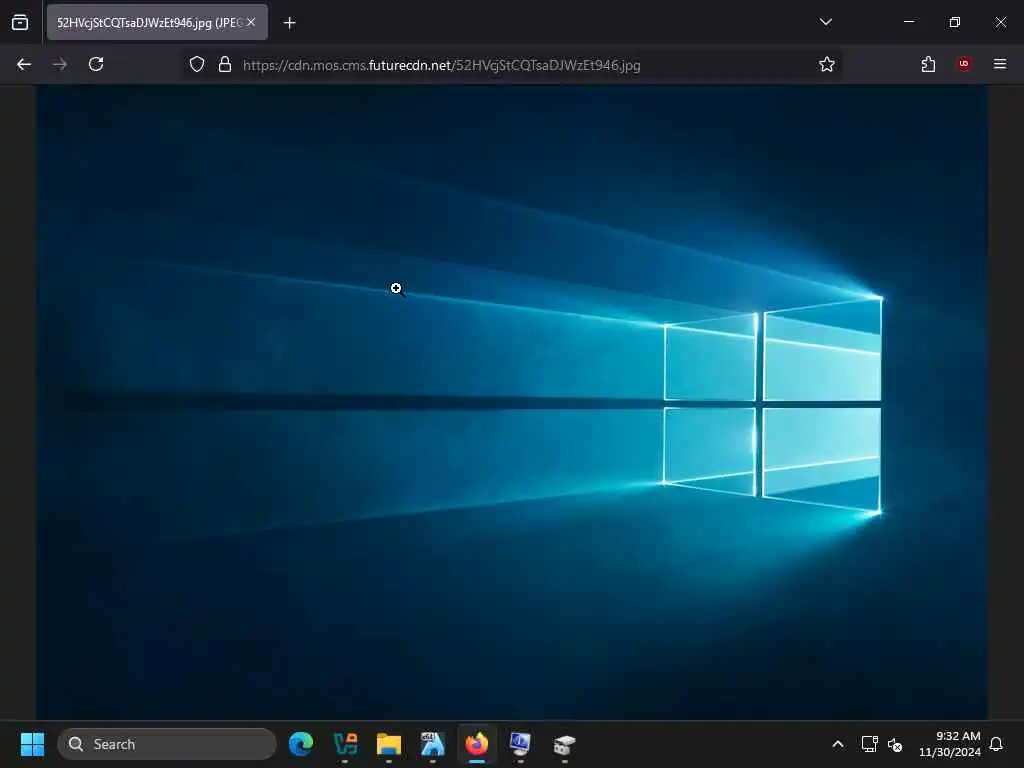Image resolution: width=1024 pixels, height=768 pixels.
Task: Open File Explorer from taskbar
Action: pyautogui.click(x=389, y=744)
